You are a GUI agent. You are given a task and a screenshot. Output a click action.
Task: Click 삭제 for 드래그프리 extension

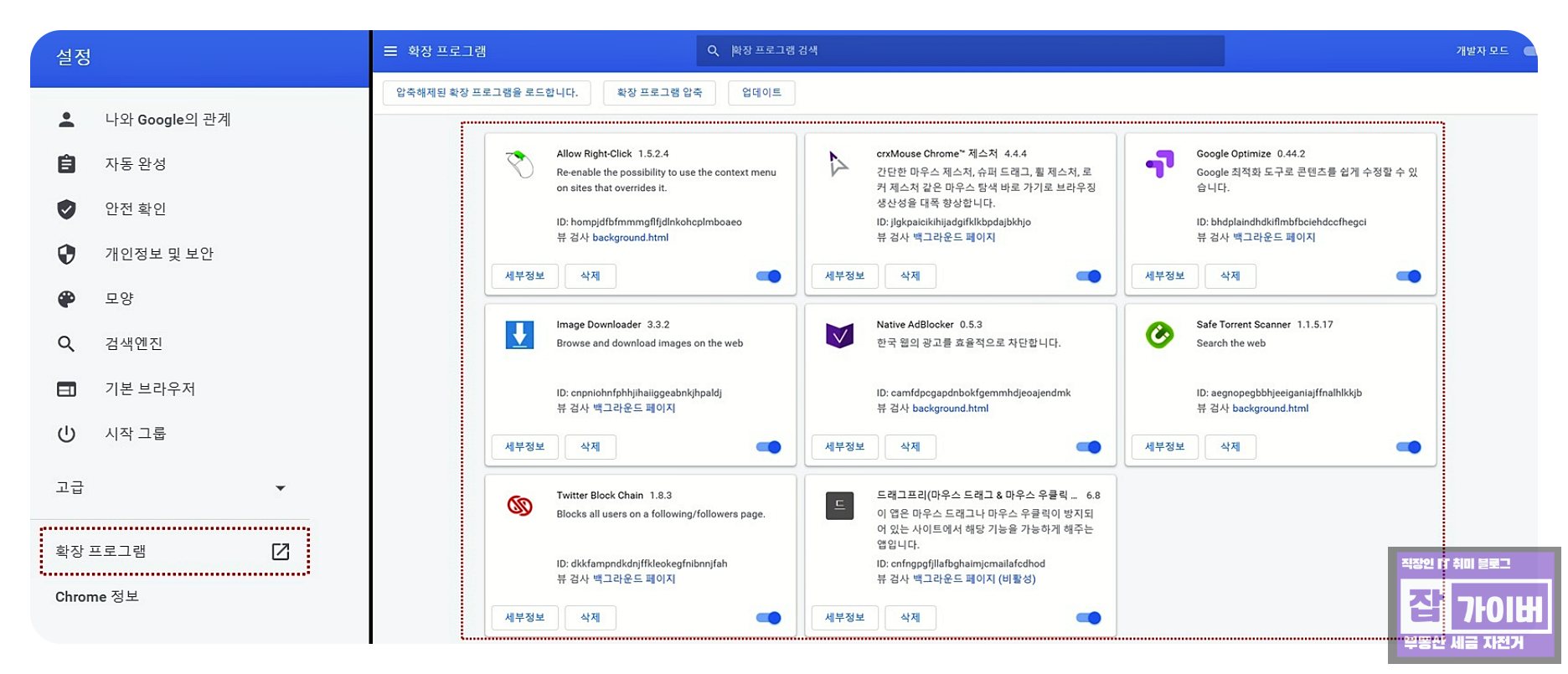click(x=910, y=618)
